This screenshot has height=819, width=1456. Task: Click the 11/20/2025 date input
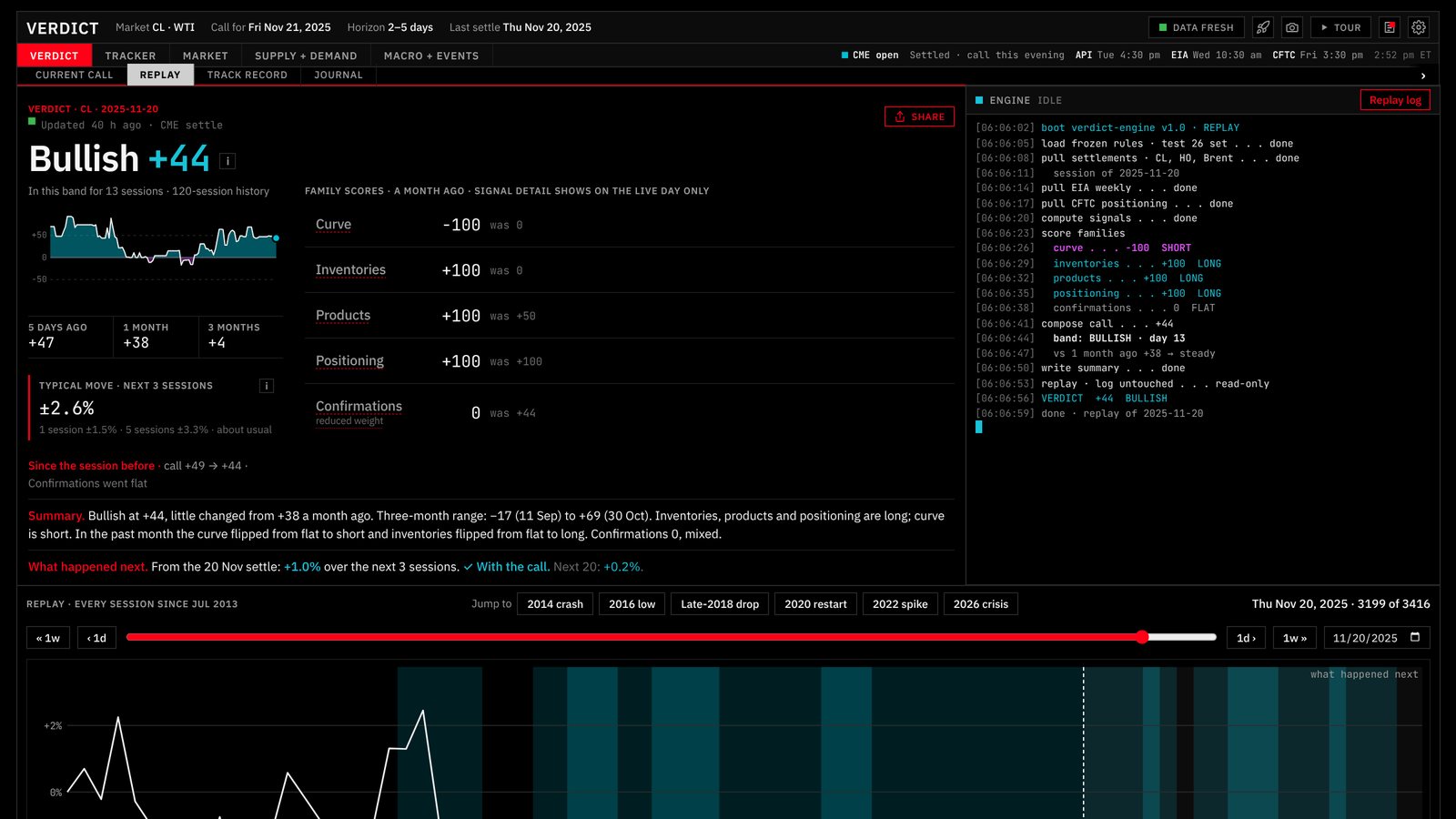click(x=1377, y=638)
